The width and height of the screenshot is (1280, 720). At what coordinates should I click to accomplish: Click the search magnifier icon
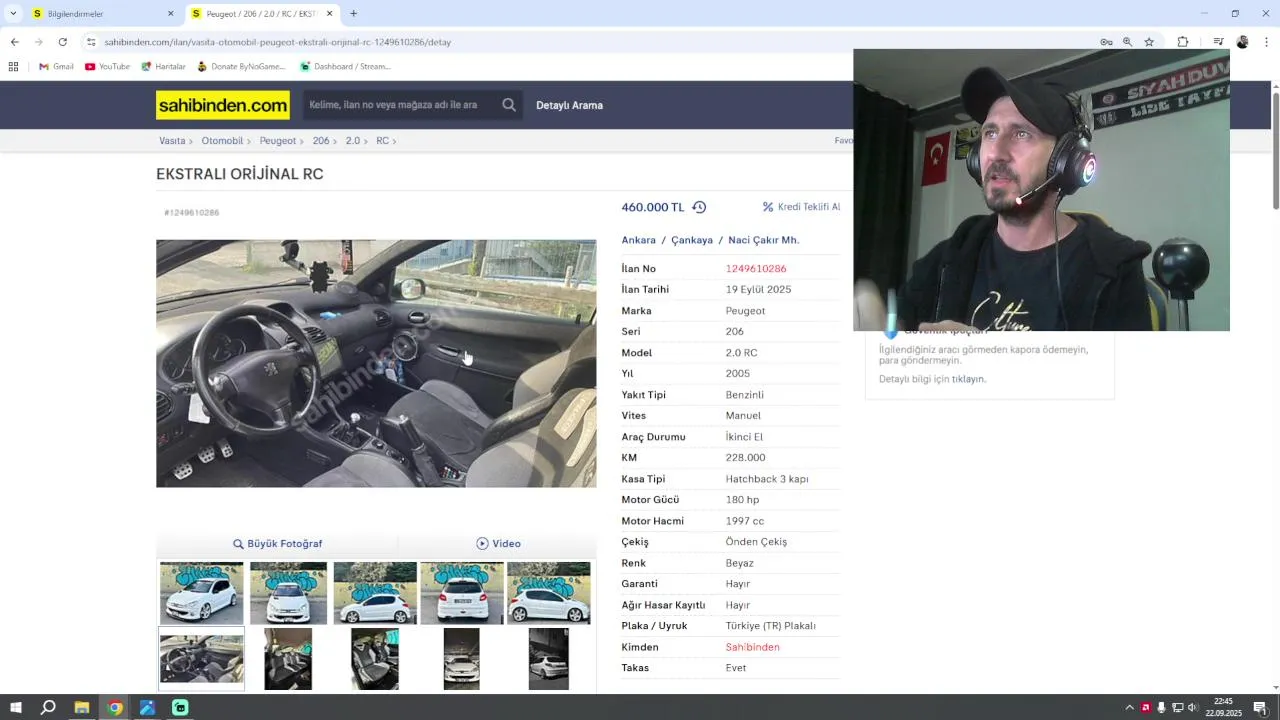509,105
